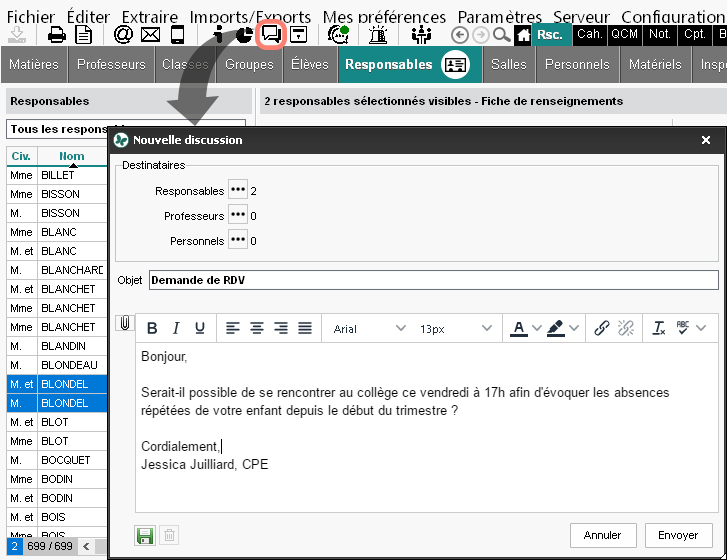Viewport: 728px width, 560px height.
Task: Click the Envoyer button
Action: click(x=678, y=535)
